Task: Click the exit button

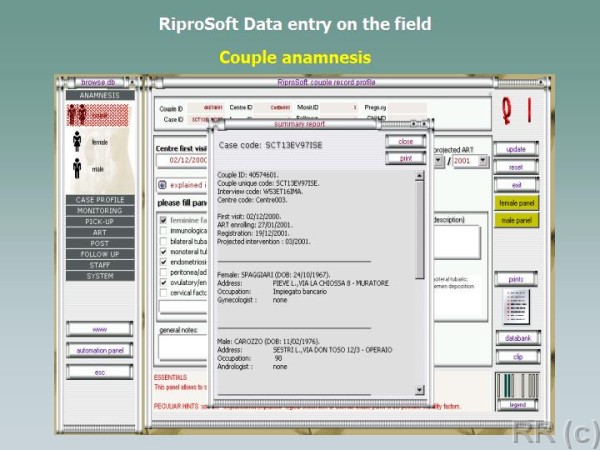Action: 516,185
